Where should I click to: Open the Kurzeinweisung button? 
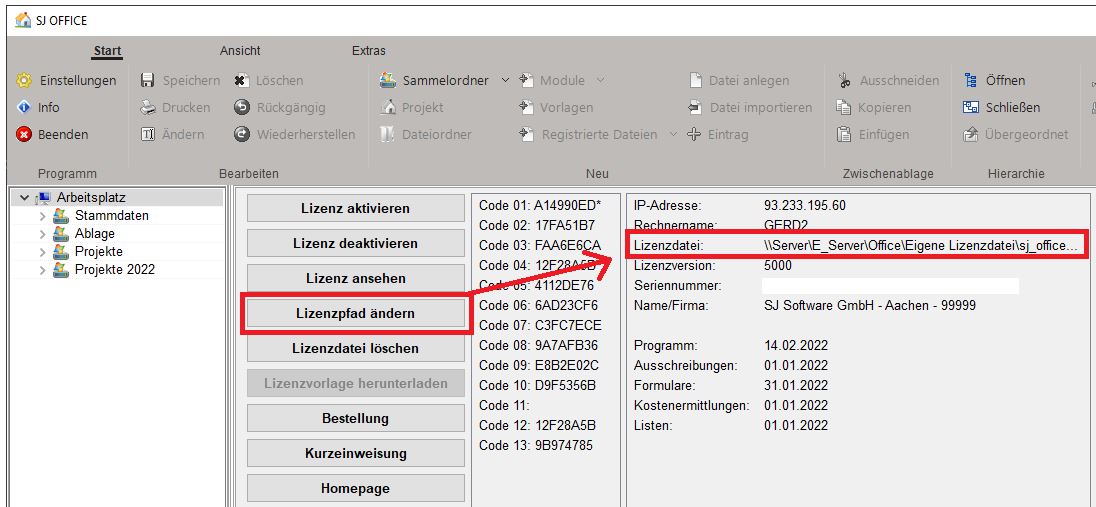pyautogui.click(x=355, y=453)
